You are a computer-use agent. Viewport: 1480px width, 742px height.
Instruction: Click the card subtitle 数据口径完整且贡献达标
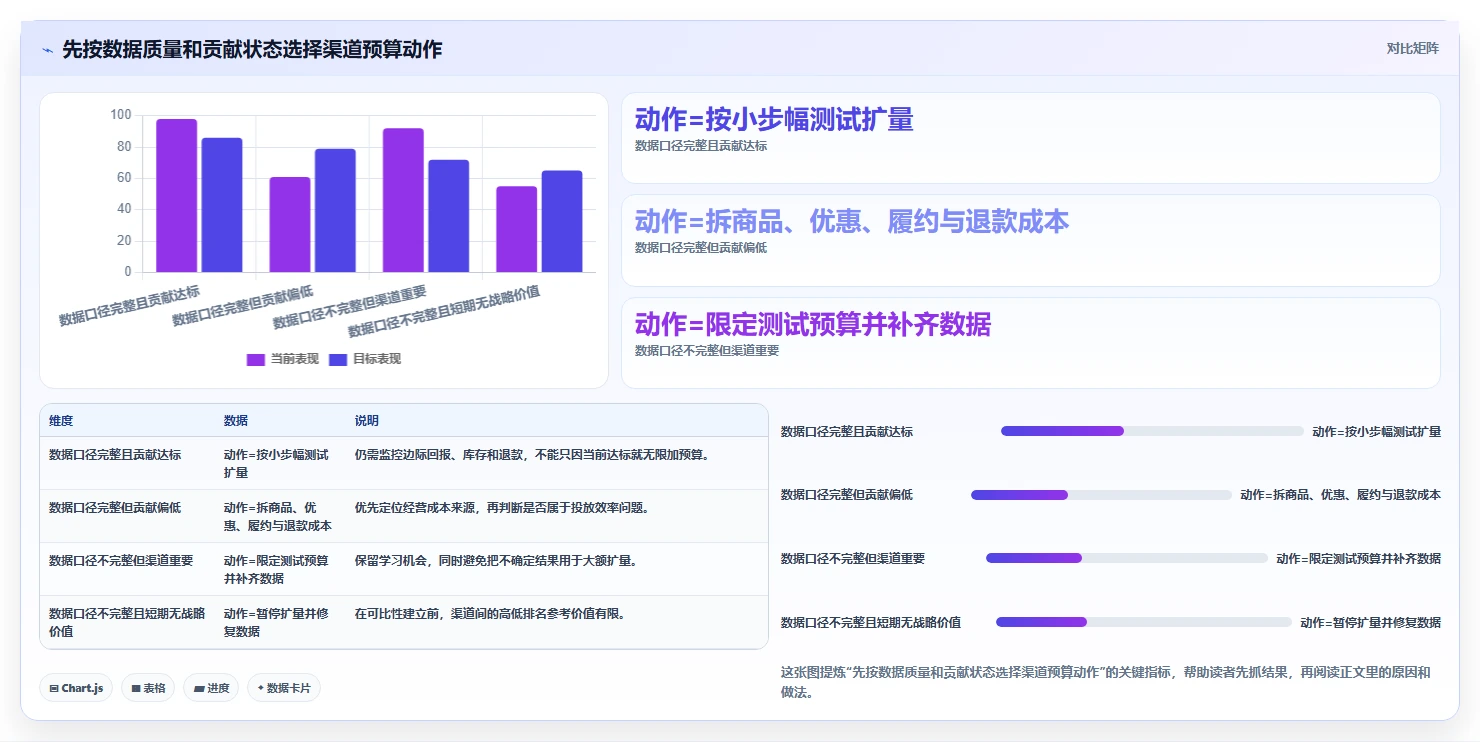[x=701, y=146]
